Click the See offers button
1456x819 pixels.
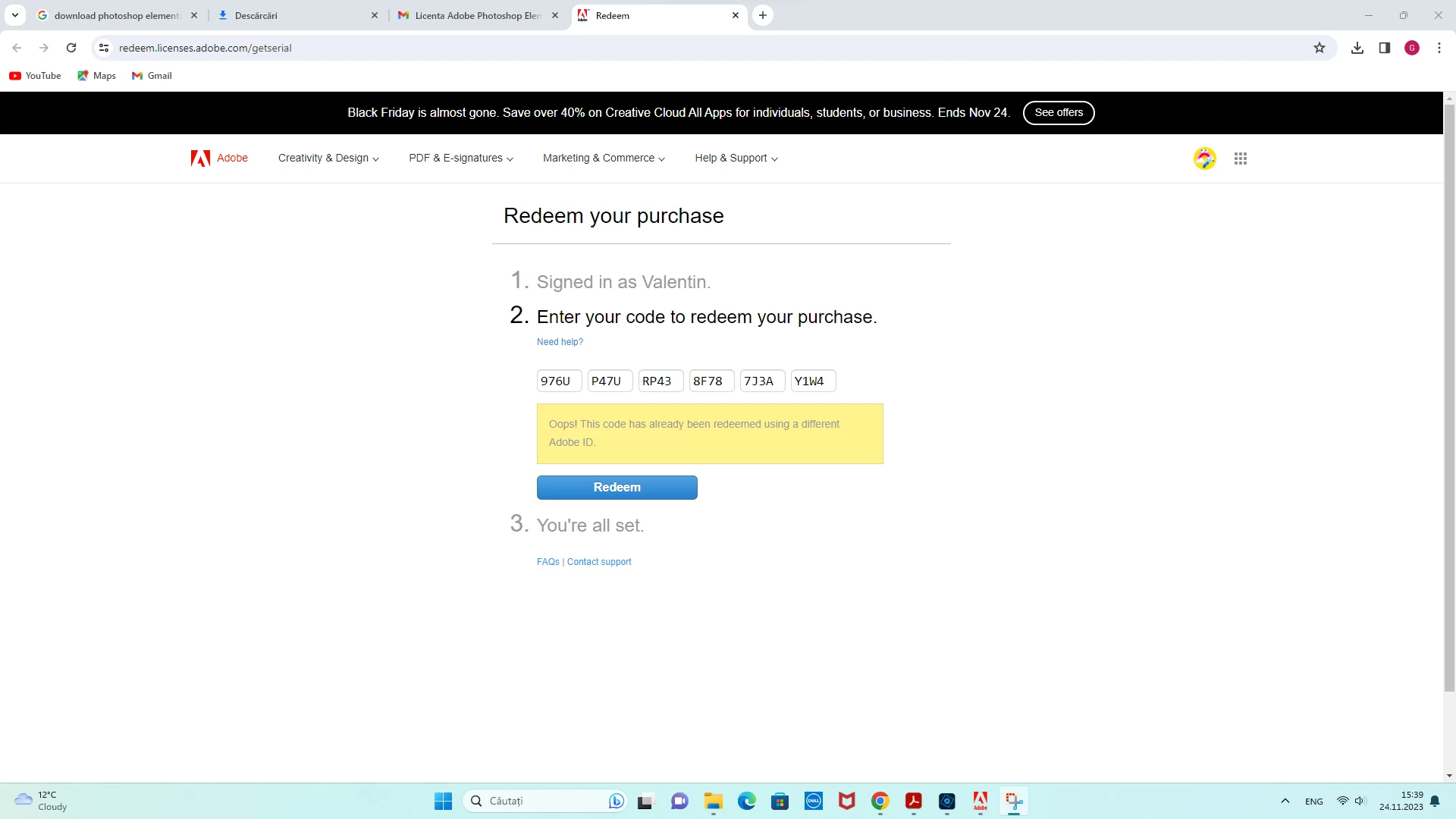point(1059,112)
